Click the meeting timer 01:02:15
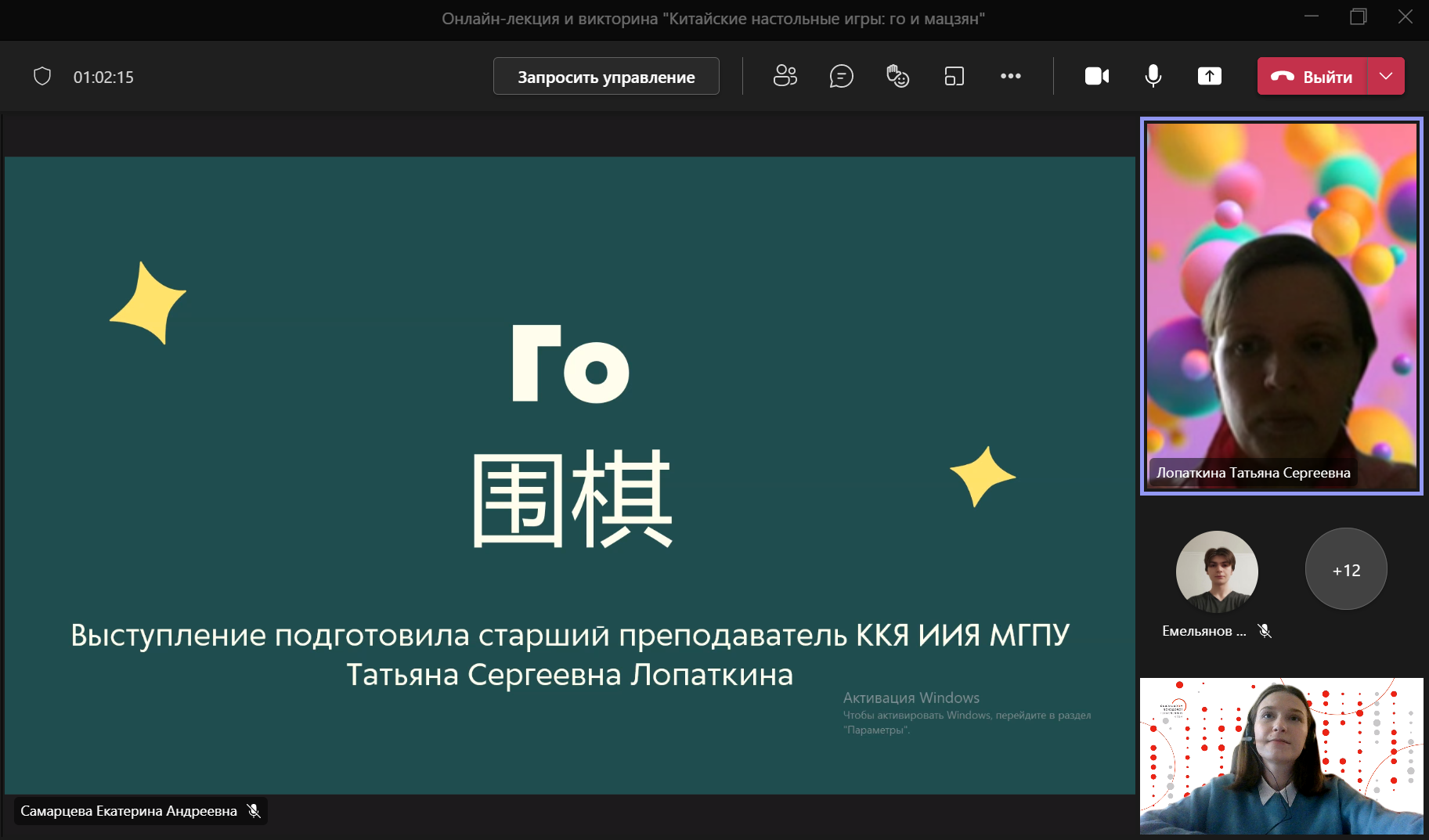 point(103,76)
